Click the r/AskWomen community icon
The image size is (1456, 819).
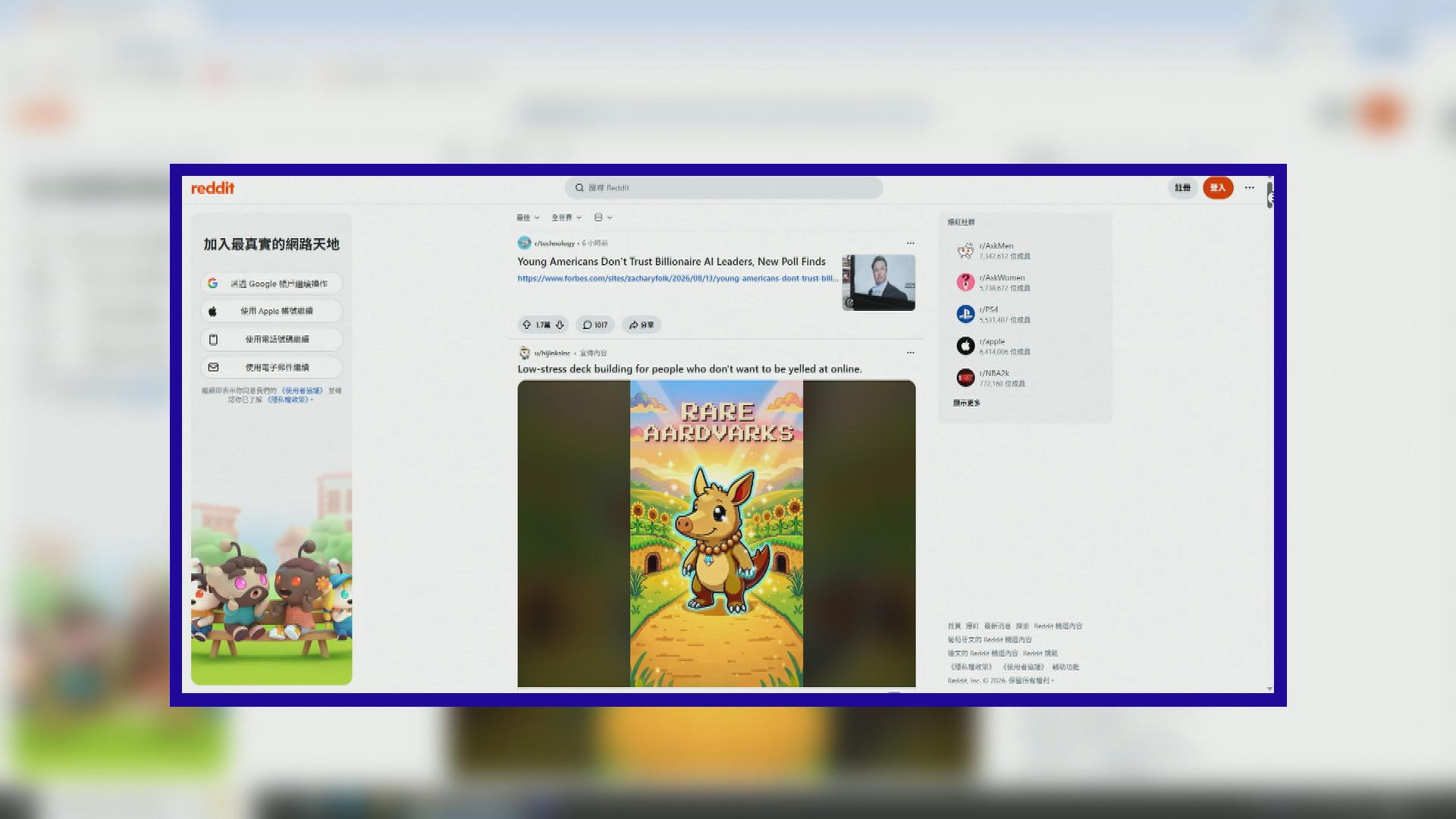tap(965, 282)
